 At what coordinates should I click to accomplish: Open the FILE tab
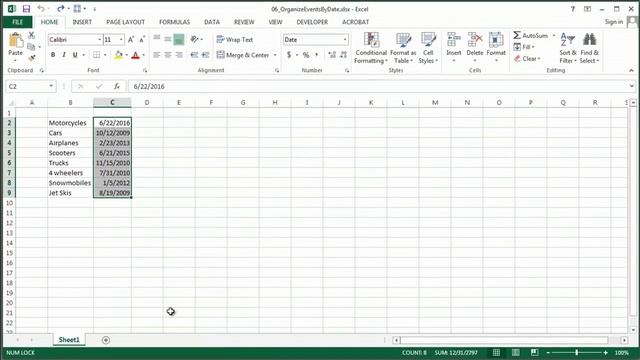[x=18, y=22]
